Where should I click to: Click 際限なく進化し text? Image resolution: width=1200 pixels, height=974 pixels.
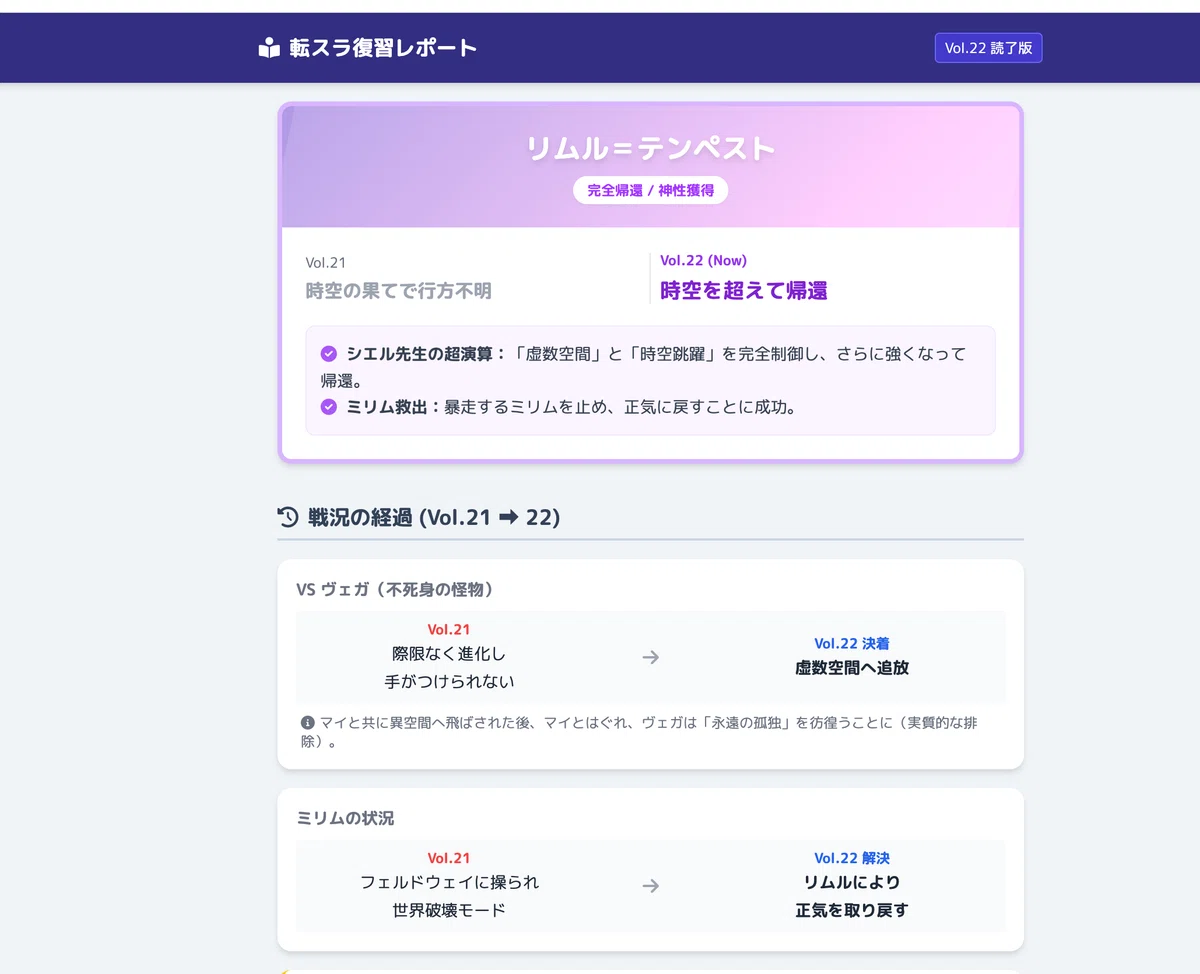[449, 654]
